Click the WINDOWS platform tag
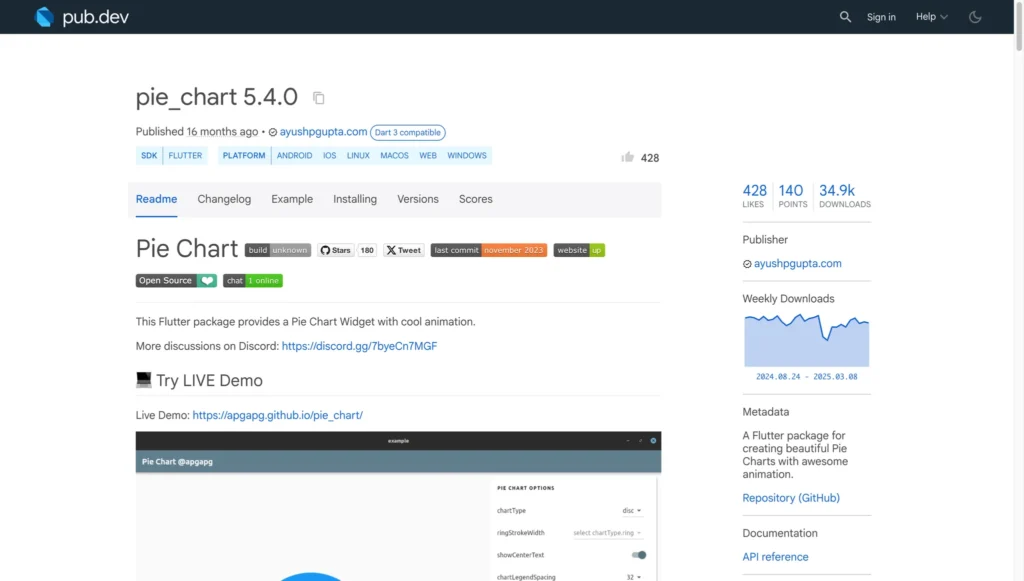The width and height of the screenshot is (1024, 581). pyautogui.click(x=467, y=155)
